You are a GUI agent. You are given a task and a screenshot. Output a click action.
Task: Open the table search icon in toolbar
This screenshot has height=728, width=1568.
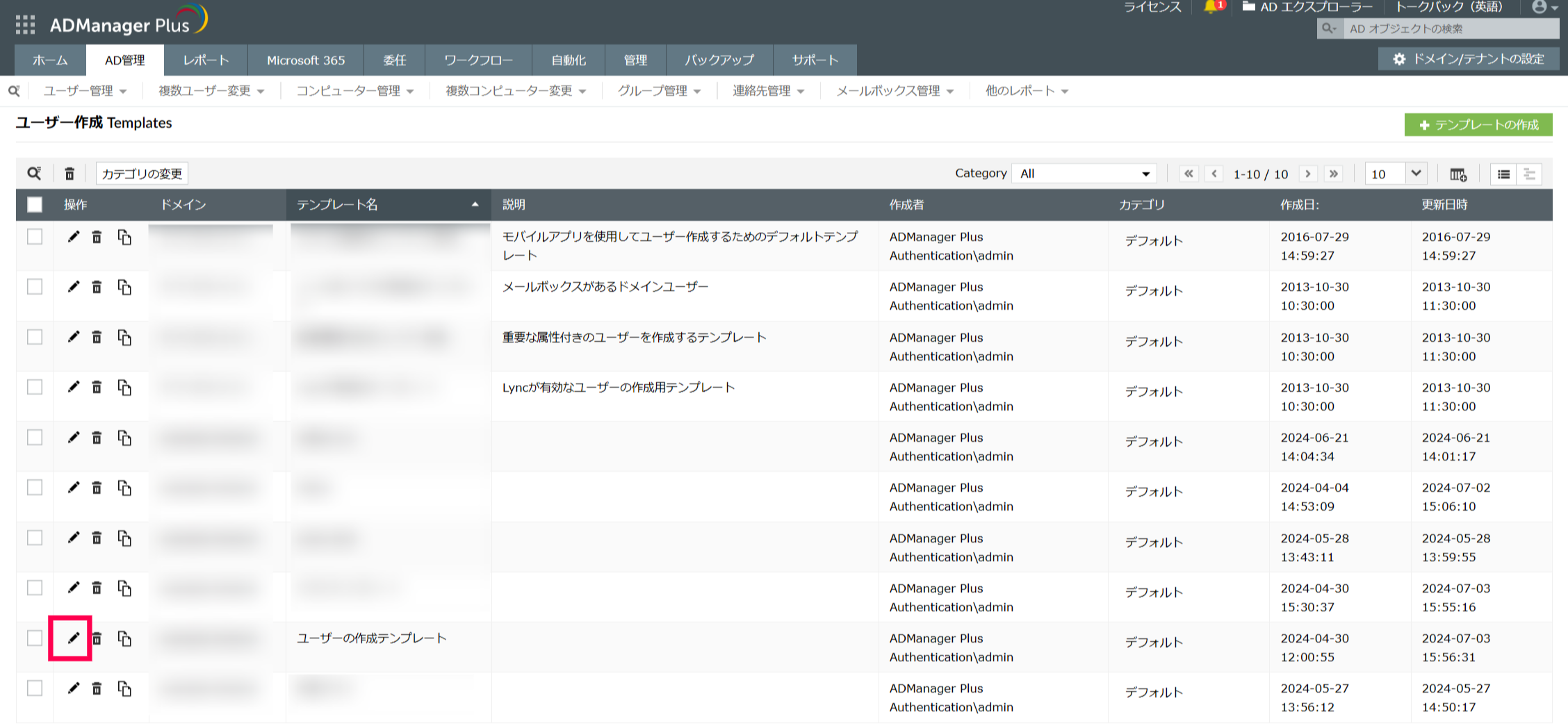coord(34,173)
